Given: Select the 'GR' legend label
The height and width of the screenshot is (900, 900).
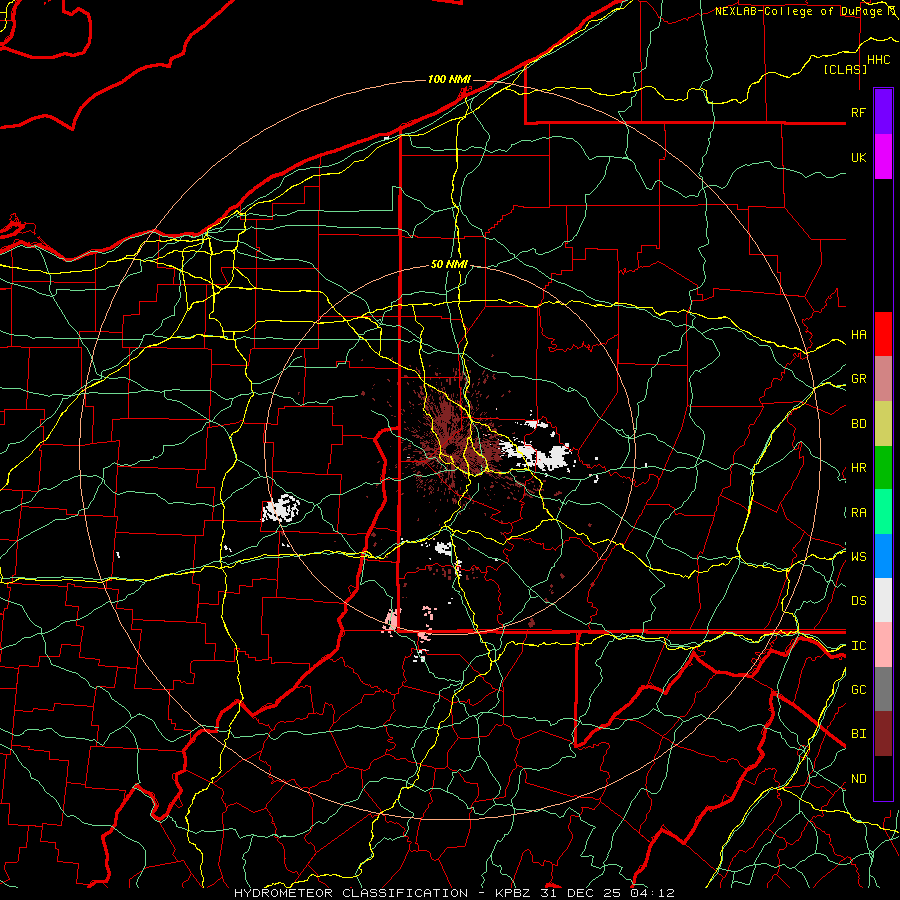Looking at the screenshot, I should coord(858,379).
